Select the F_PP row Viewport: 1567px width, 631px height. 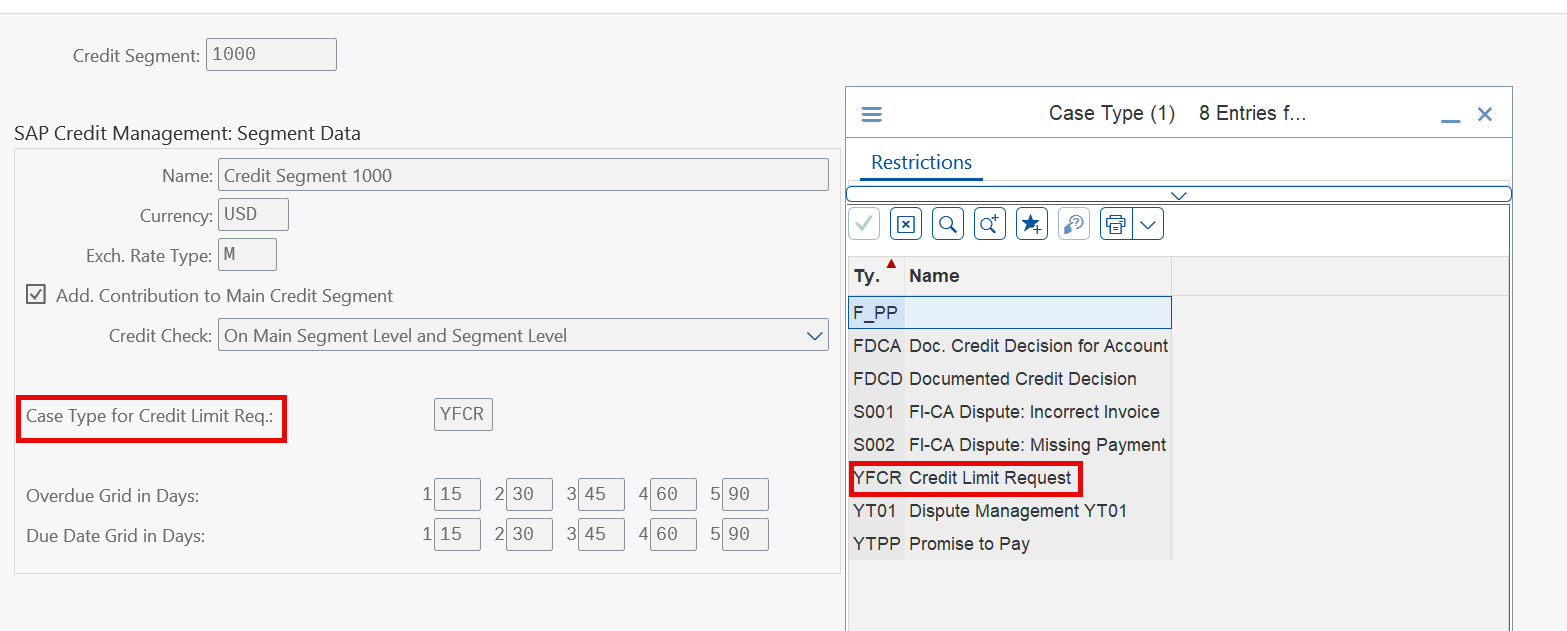[x=1010, y=313]
